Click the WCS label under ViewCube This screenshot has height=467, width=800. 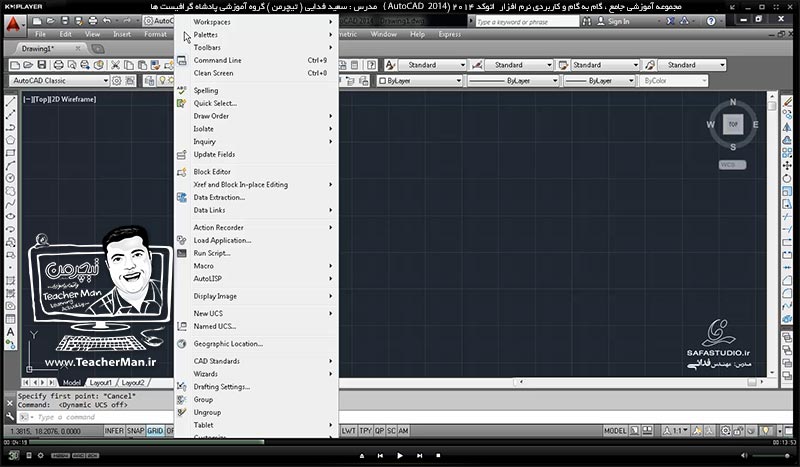732,164
